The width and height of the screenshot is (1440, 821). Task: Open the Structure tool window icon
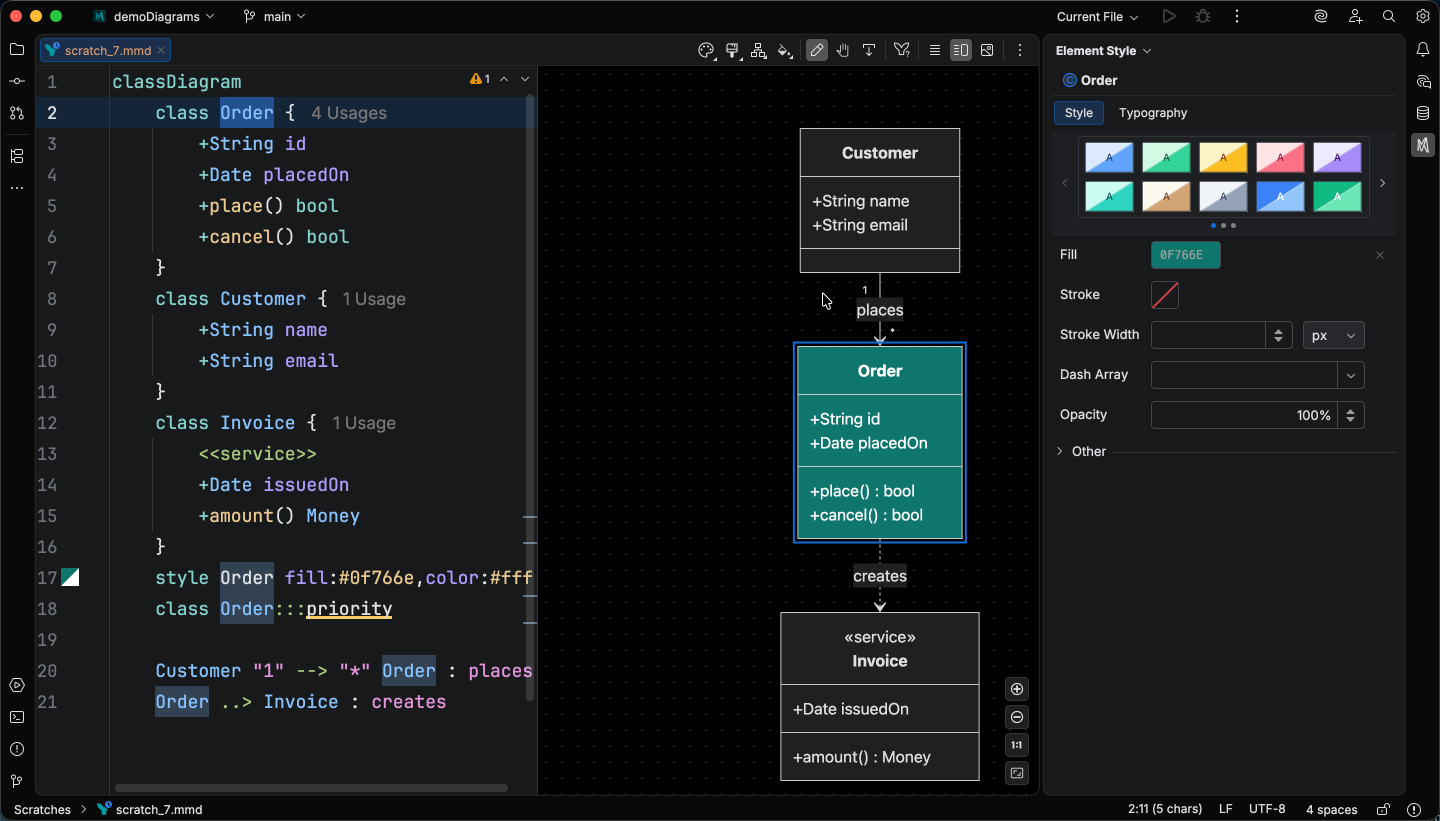[x=17, y=156]
